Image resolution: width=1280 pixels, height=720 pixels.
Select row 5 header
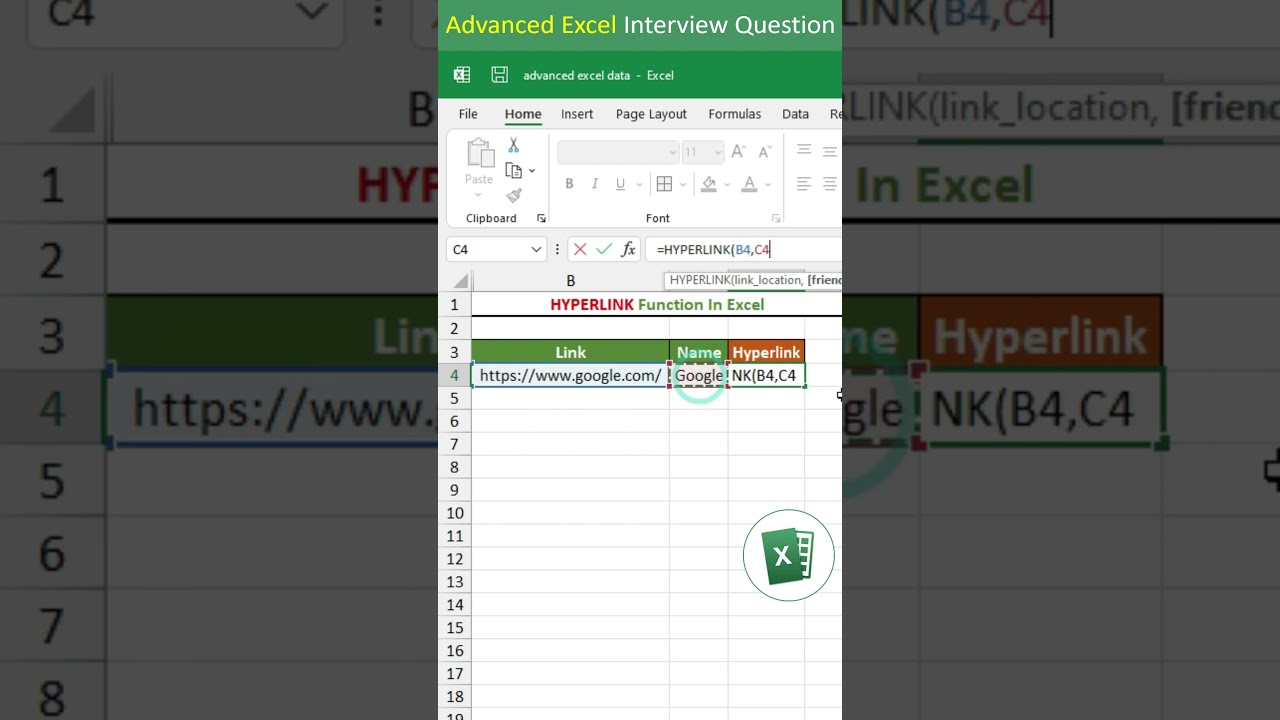pyautogui.click(x=455, y=398)
